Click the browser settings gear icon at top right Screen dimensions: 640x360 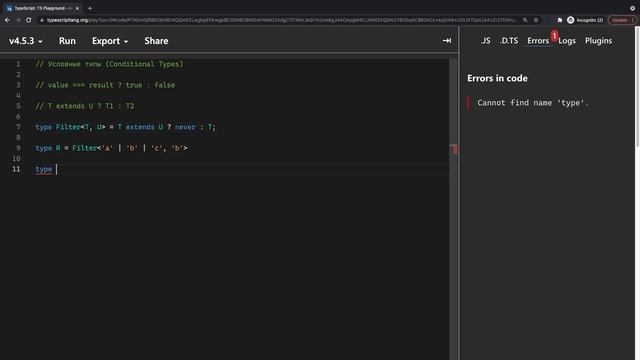click(632, 8)
